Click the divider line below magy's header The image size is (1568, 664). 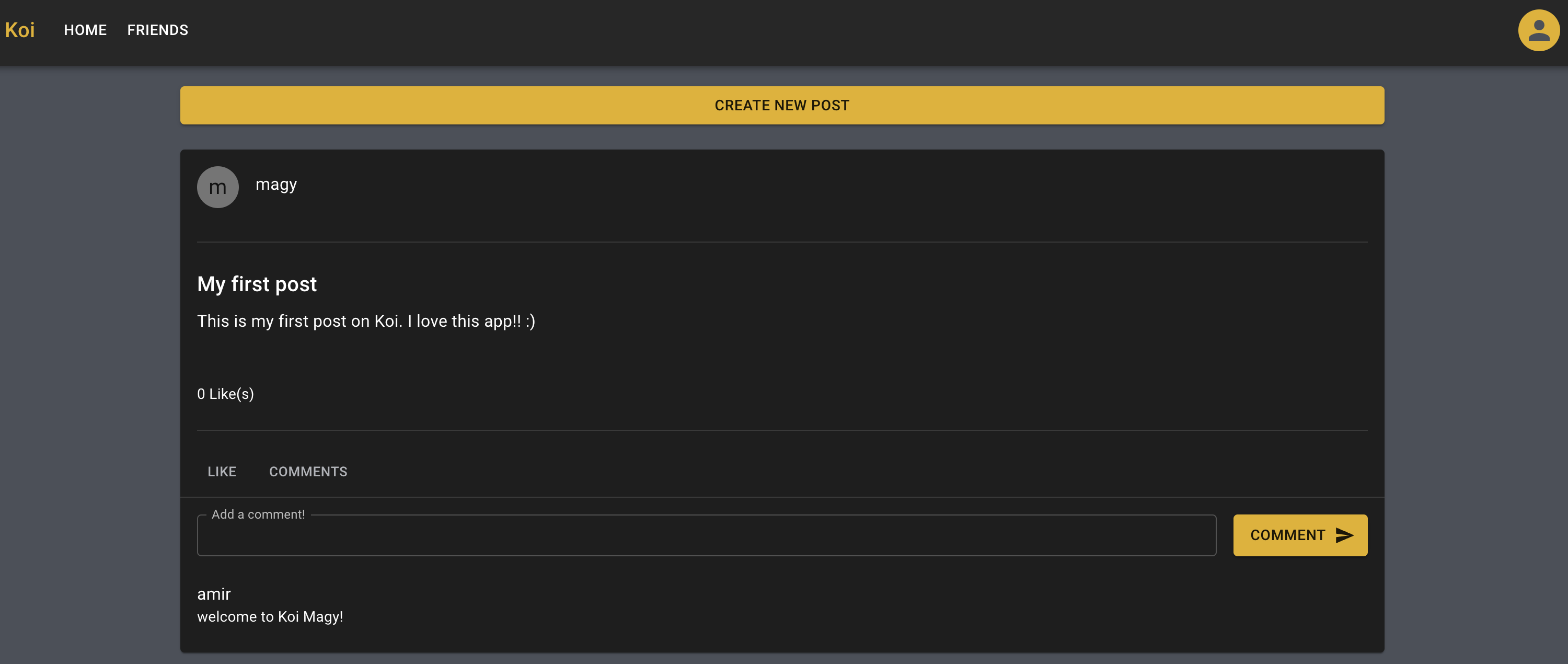tap(781, 242)
